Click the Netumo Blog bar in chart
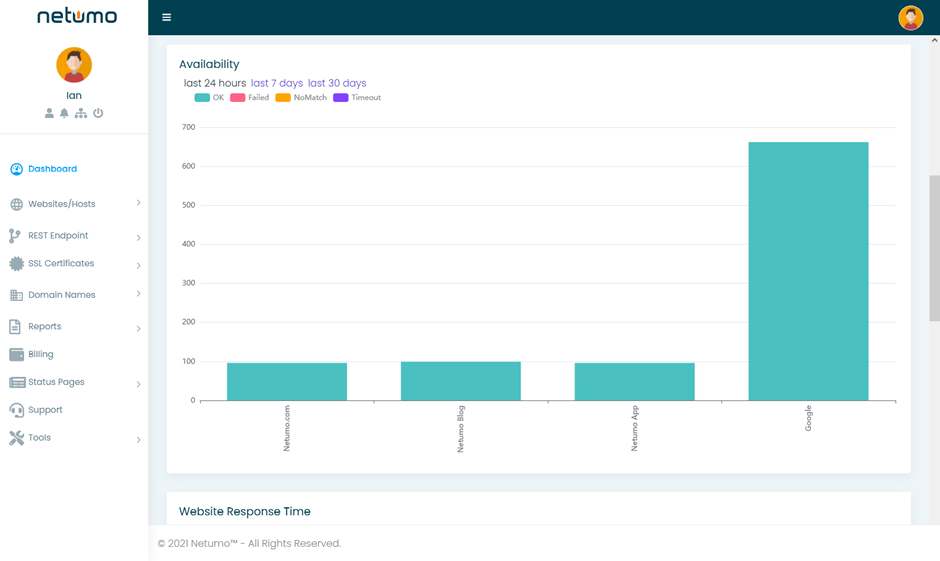The width and height of the screenshot is (940, 561). coord(460,381)
